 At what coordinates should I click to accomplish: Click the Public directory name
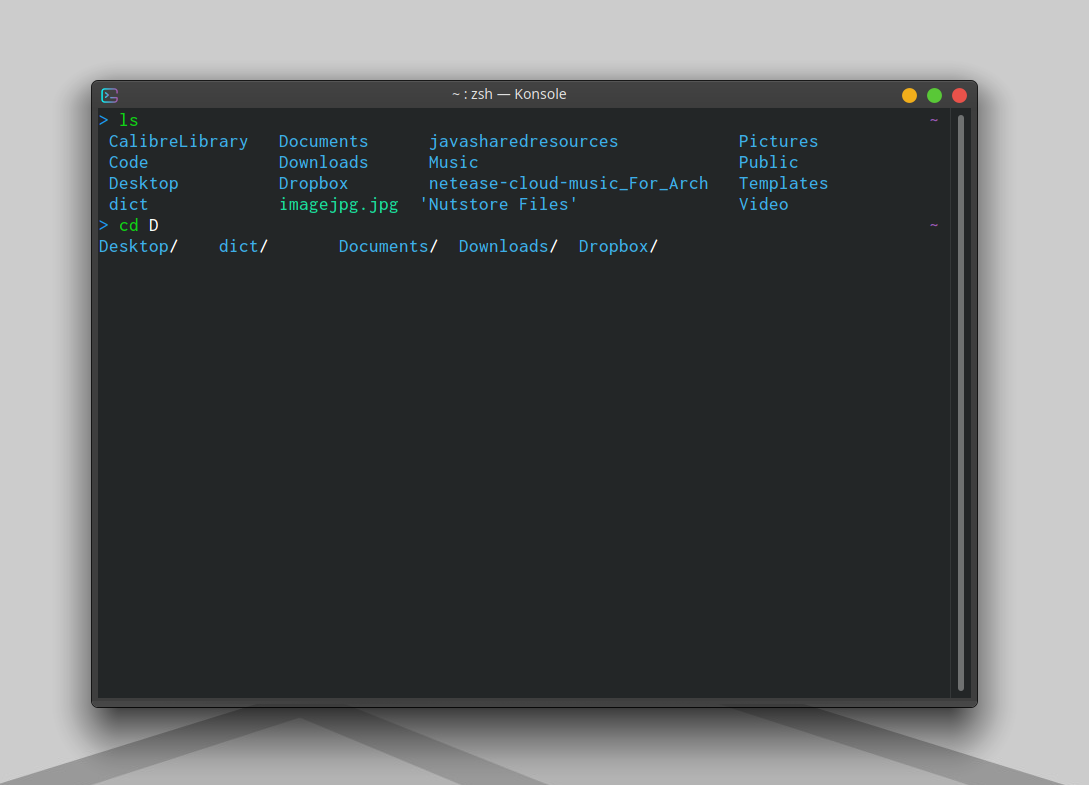pyautogui.click(x=769, y=162)
